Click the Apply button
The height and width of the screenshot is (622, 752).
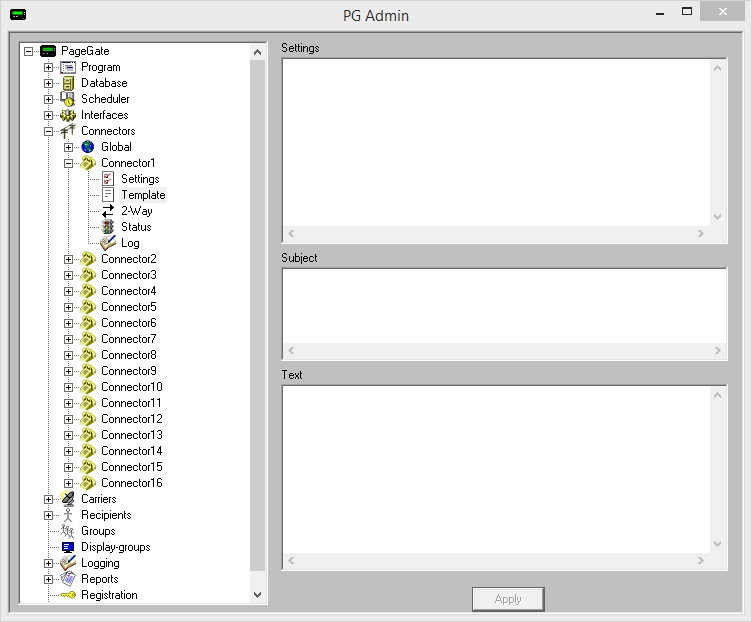click(508, 599)
